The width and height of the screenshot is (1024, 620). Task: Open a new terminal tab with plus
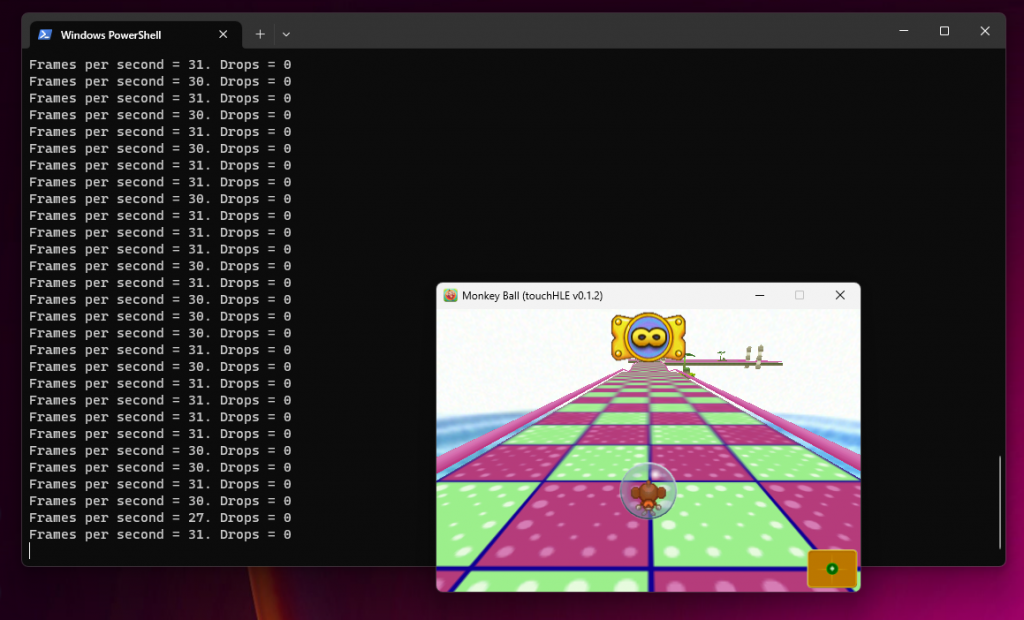click(x=260, y=34)
